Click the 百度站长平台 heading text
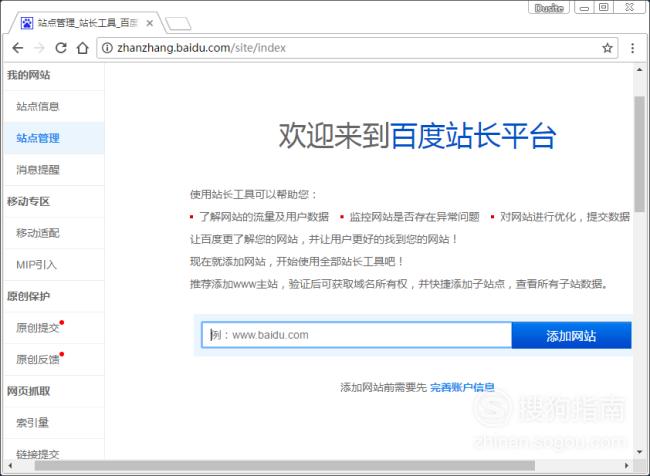Screen dimensions: 650x476 [473, 136]
